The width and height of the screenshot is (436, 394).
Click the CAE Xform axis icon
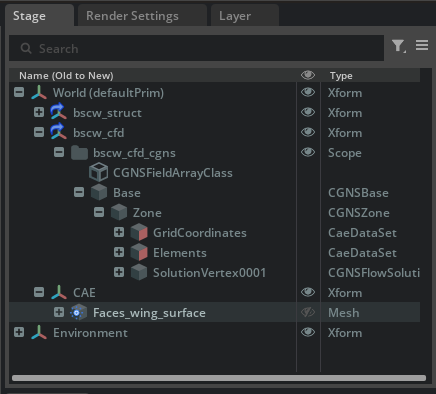pos(59,293)
